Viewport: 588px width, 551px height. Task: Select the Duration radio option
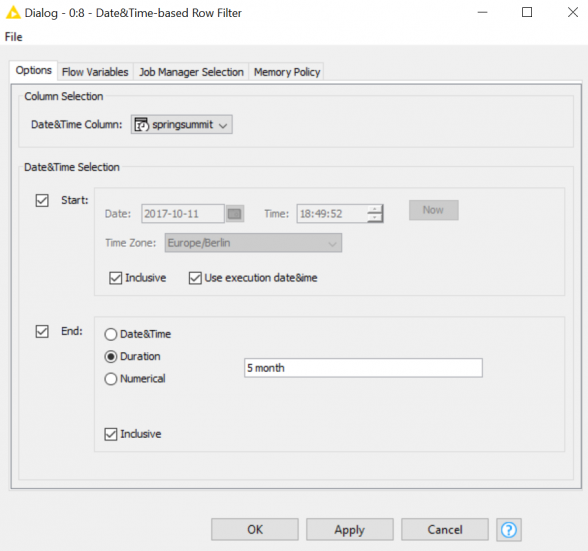tap(111, 357)
